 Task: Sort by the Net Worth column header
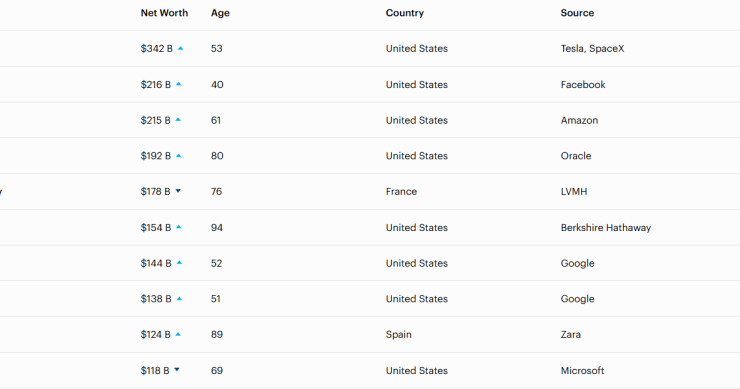click(164, 13)
